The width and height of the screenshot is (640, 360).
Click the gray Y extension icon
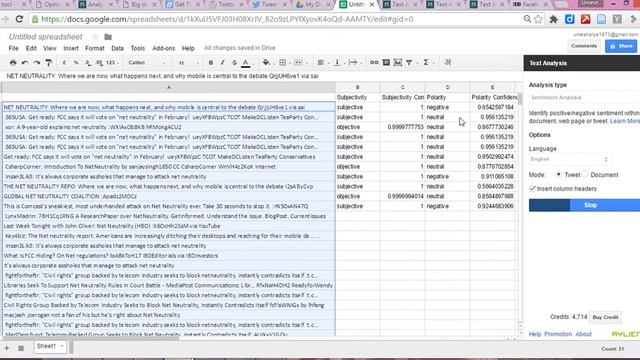click(x=617, y=19)
